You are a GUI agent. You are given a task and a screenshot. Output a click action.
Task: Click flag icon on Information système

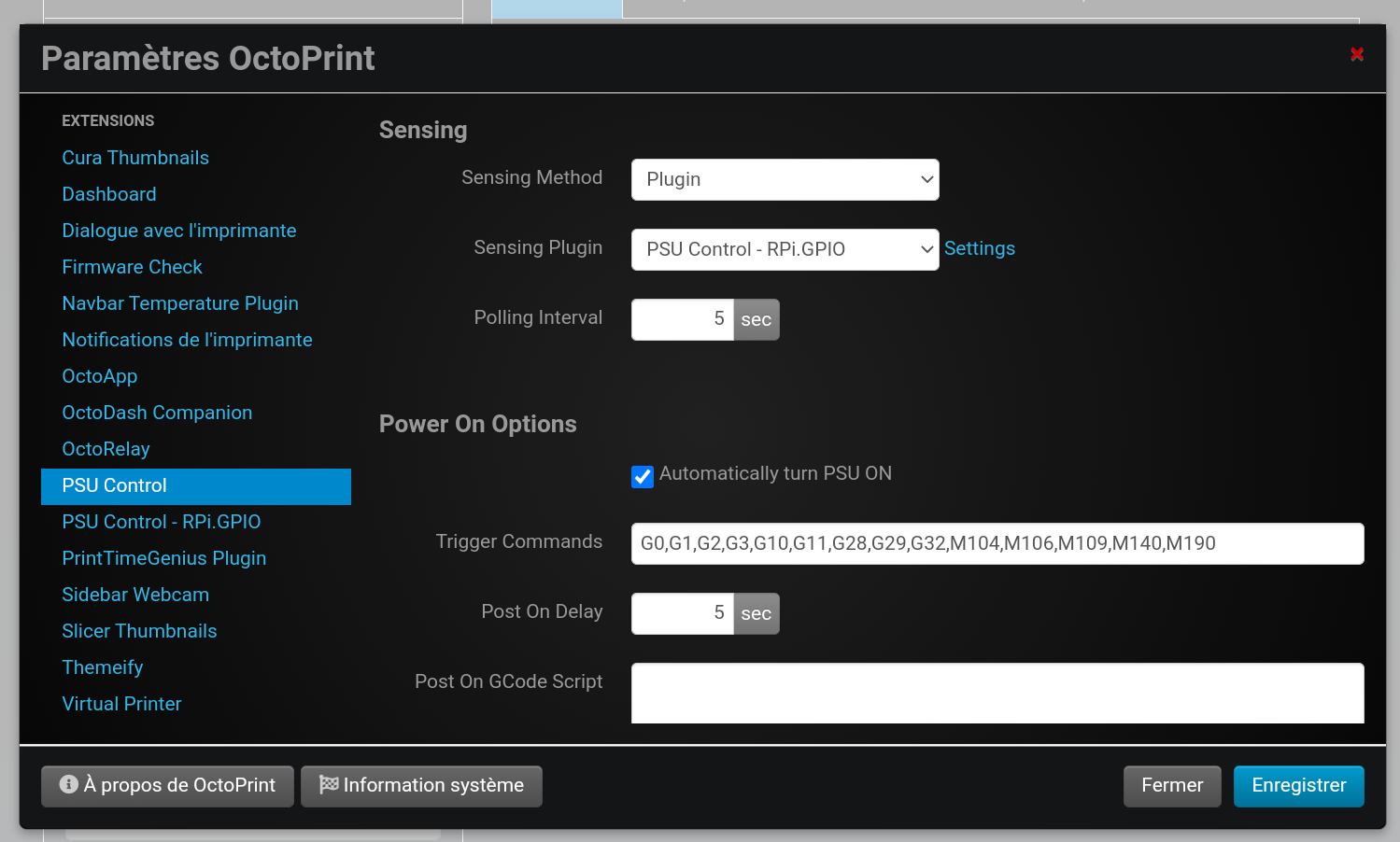click(329, 784)
